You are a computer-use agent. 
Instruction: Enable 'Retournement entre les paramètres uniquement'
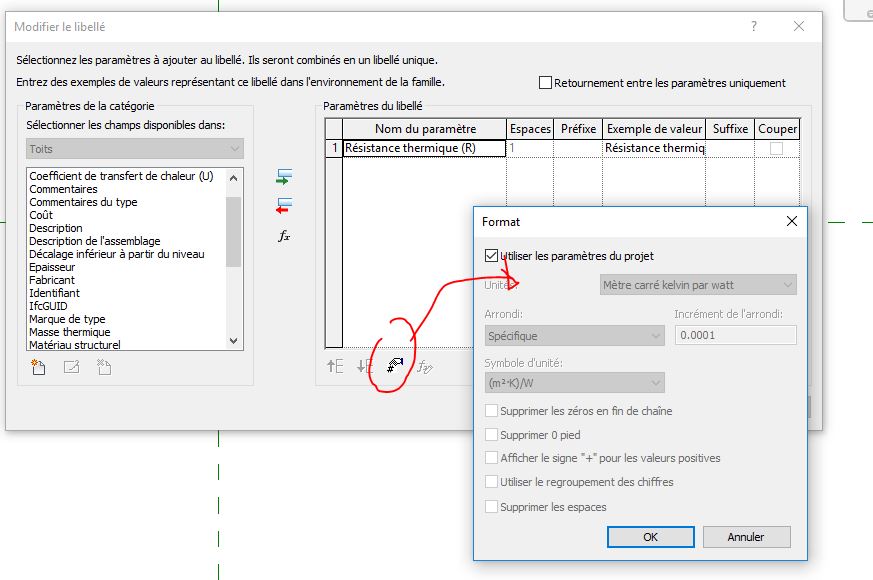tap(545, 83)
